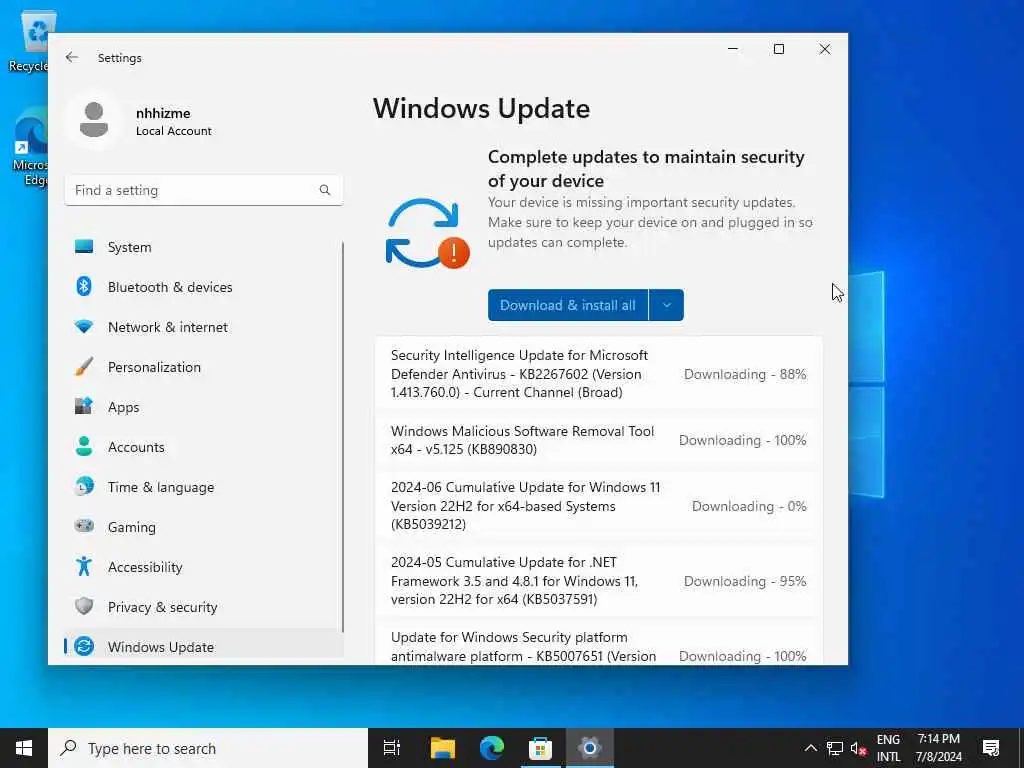Open the Apps icon in sidebar

coord(84,406)
